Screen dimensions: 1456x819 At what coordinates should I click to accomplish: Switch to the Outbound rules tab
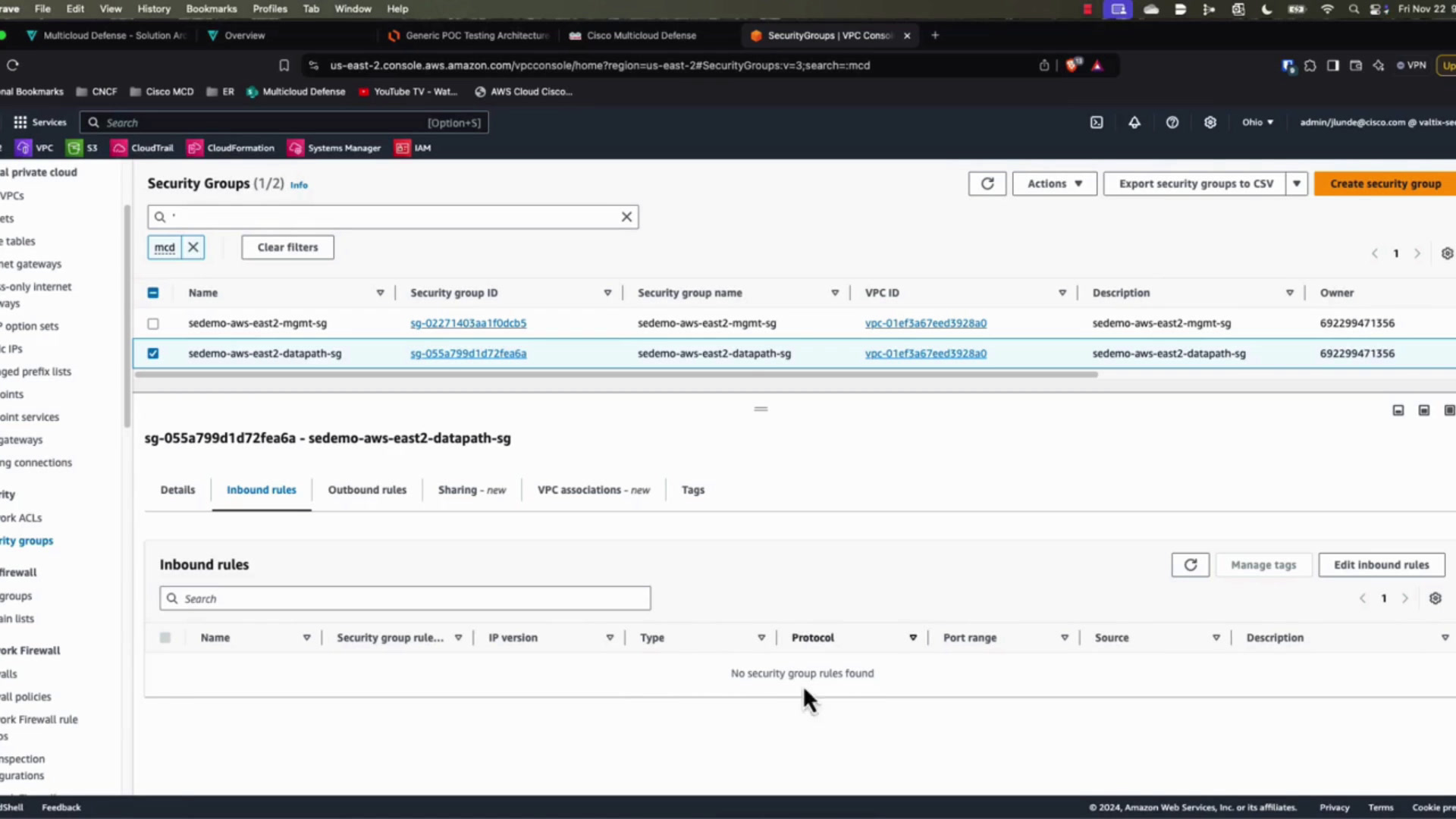click(367, 490)
